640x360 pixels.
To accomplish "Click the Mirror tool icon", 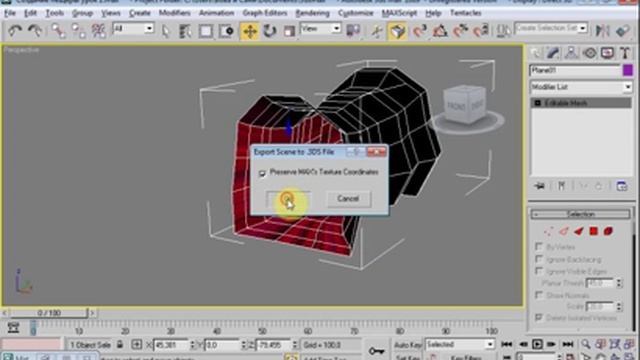I will point(602,31).
